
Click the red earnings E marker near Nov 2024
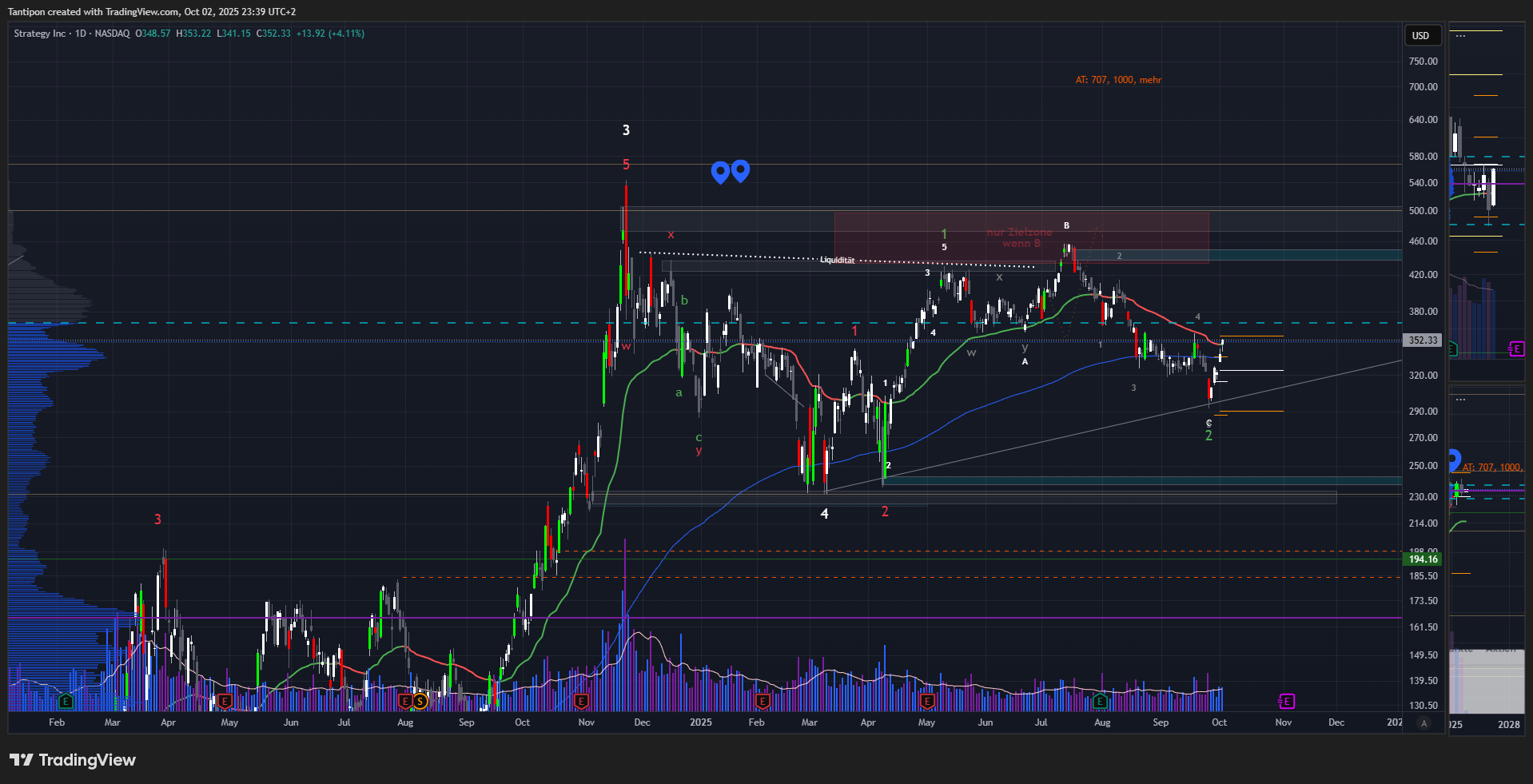pyautogui.click(x=581, y=702)
